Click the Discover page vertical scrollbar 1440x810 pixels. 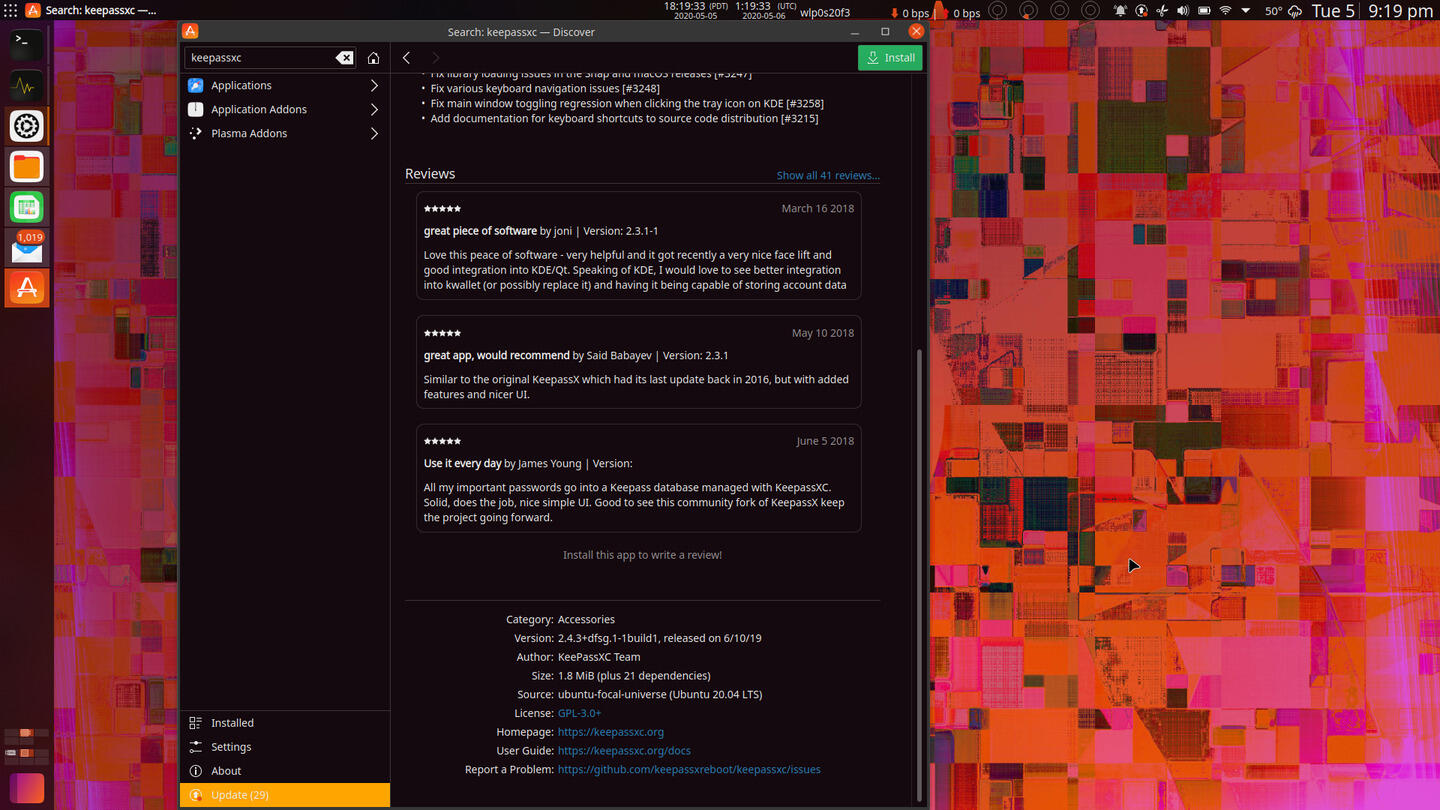(x=920, y=575)
